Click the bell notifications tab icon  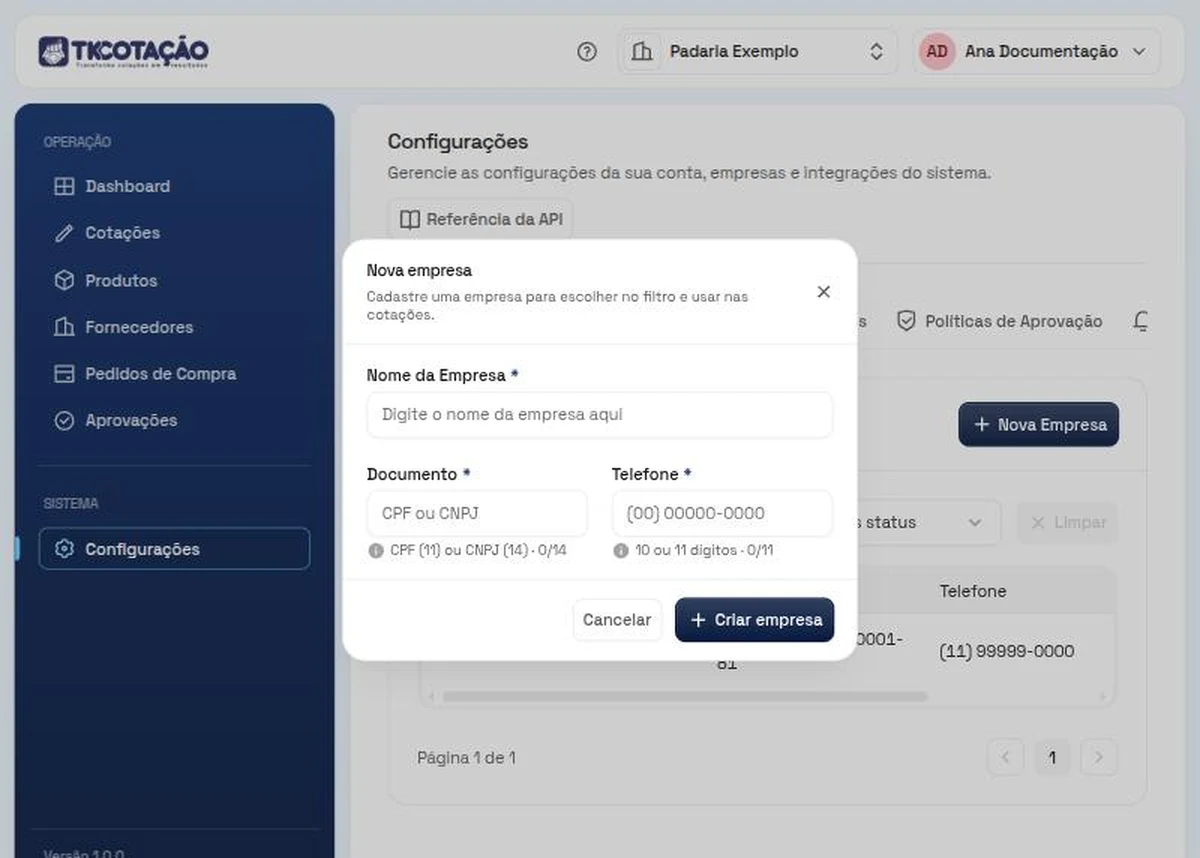pyautogui.click(x=1140, y=321)
